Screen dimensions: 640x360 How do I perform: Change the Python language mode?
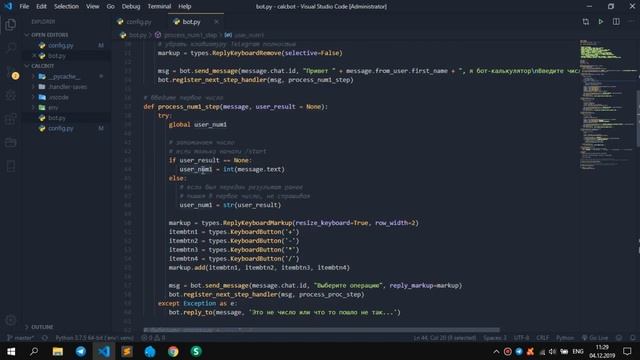click(x=565, y=338)
